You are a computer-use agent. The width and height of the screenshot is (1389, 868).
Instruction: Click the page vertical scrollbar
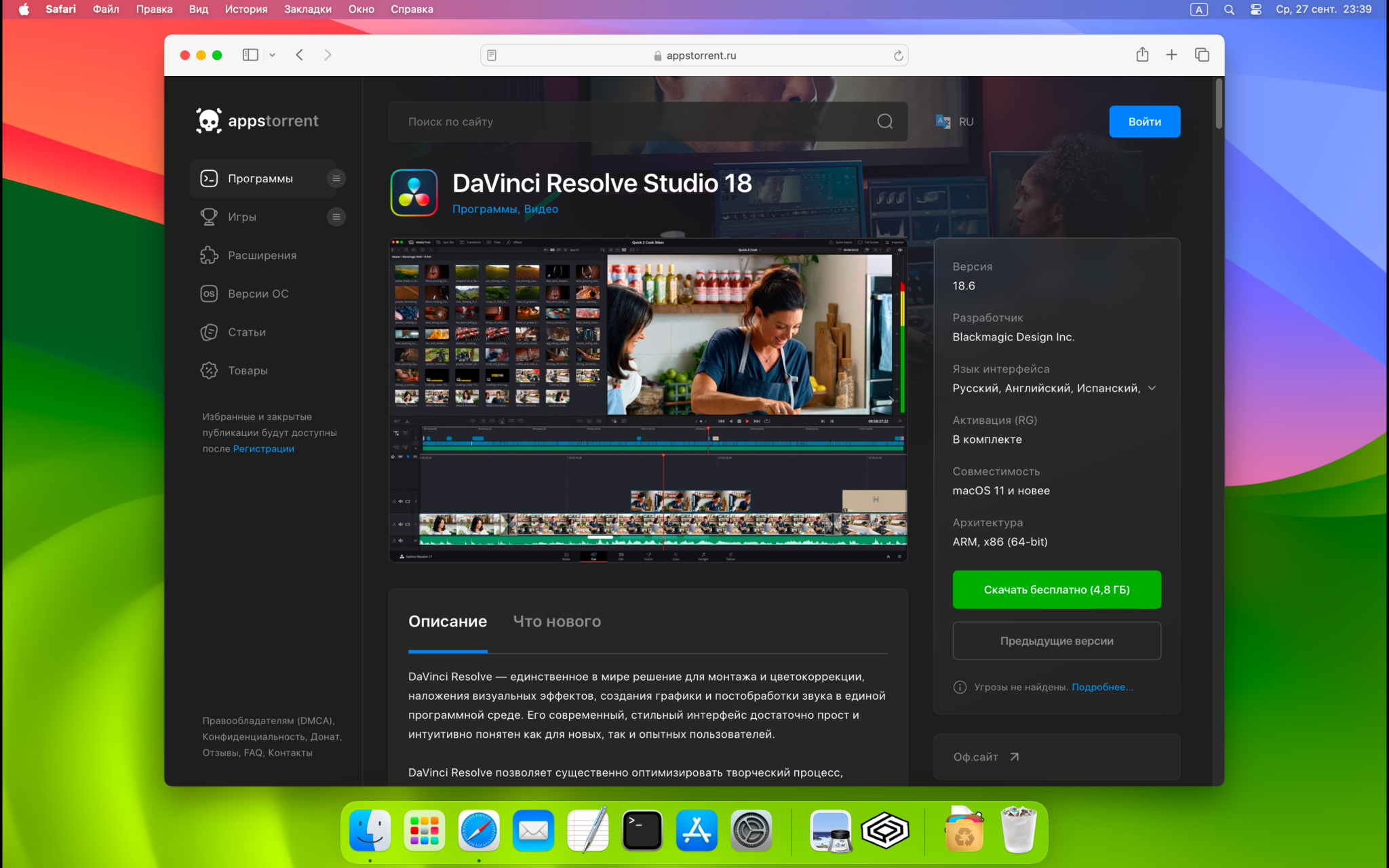(1219, 104)
